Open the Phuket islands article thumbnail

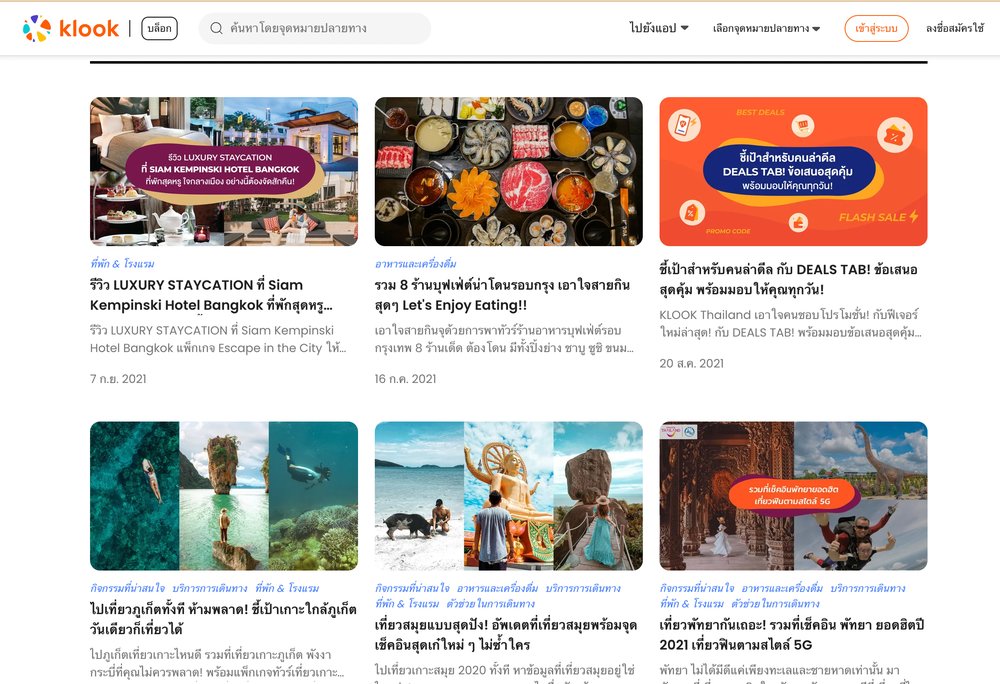[224, 496]
